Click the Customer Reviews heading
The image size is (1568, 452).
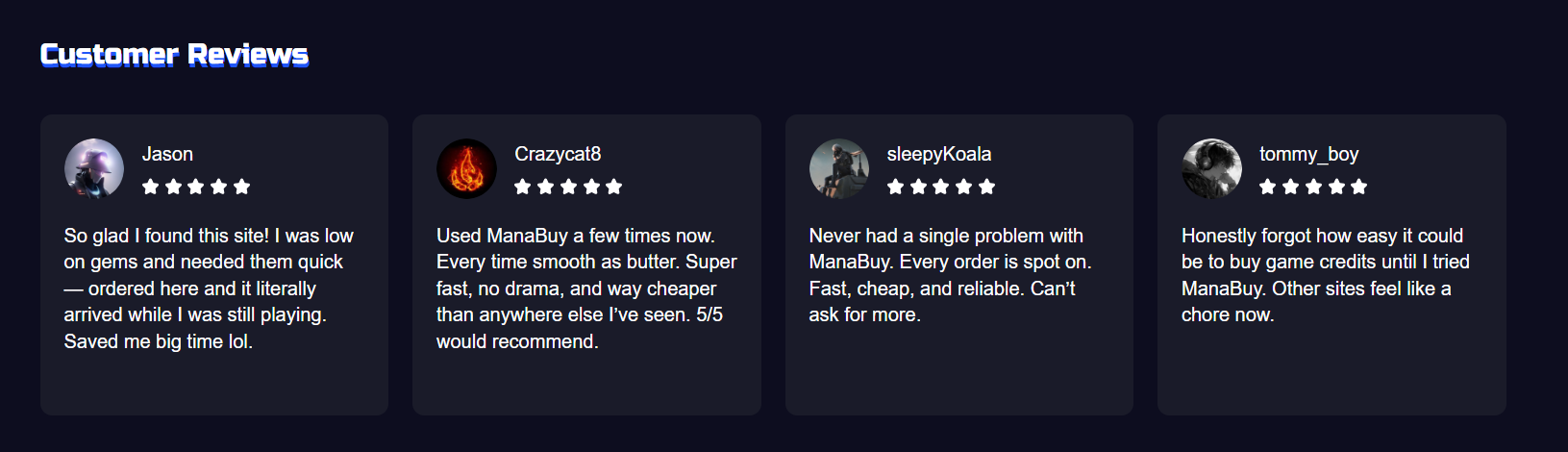[174, 55]
